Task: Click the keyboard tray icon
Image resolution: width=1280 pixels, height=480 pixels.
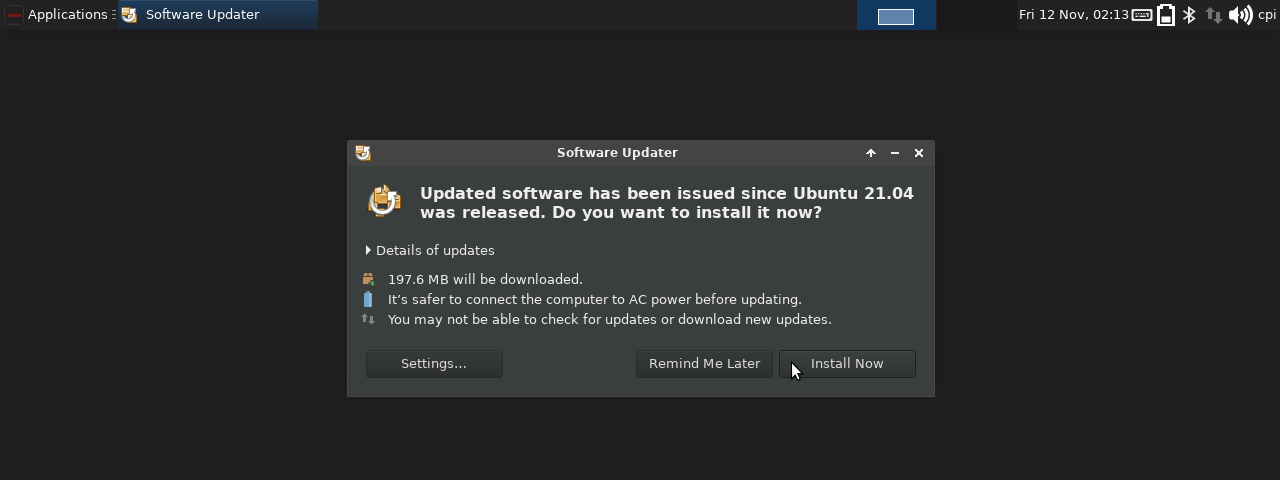Action: pos(1142,15)
